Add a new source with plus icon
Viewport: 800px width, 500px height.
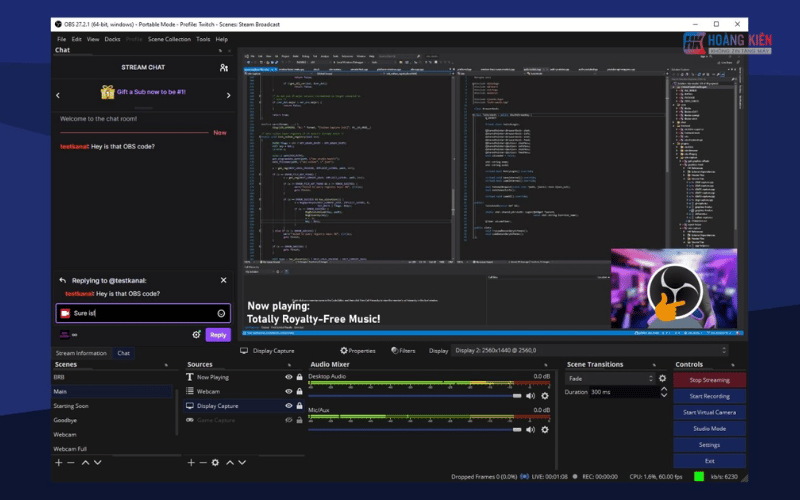191,462
